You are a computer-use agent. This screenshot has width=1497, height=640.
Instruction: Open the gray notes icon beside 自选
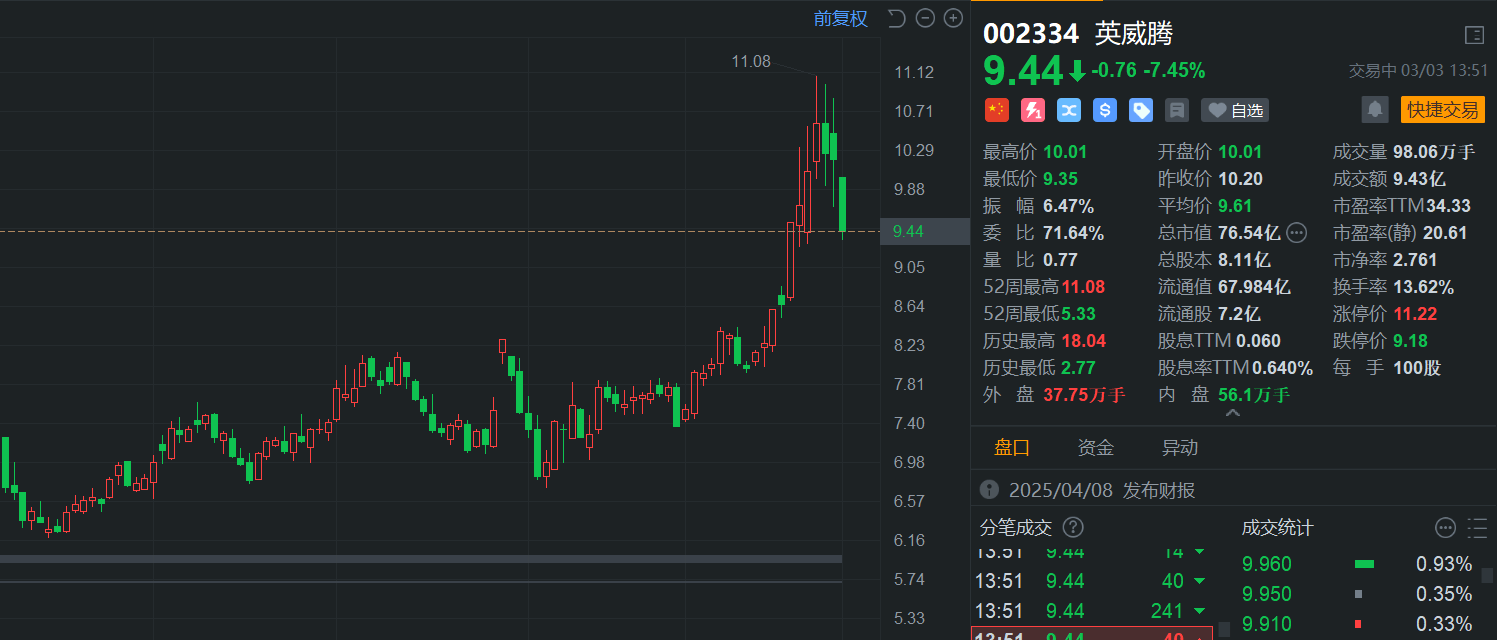pos(1177,110)
